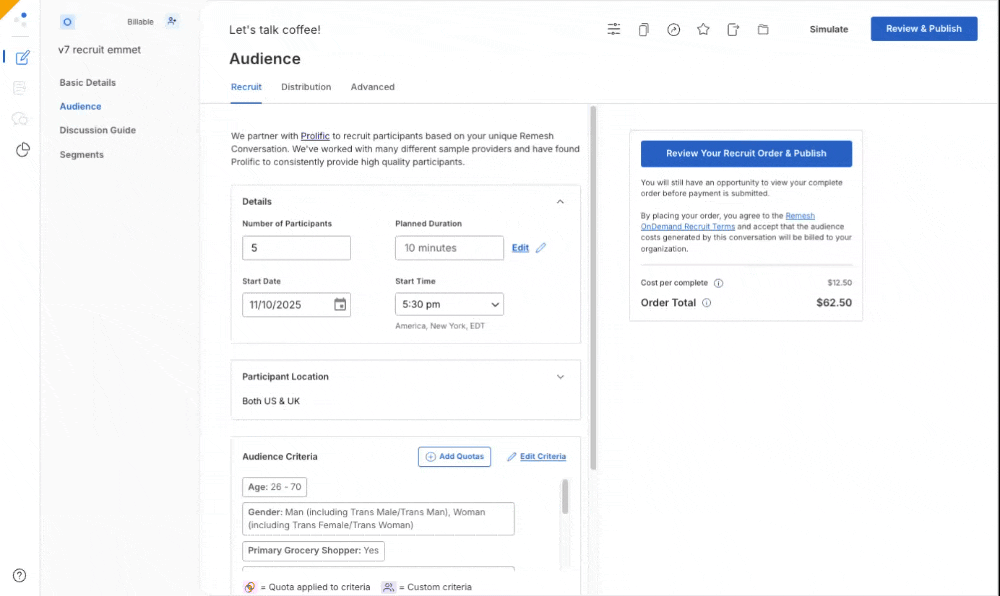1000x596 pixels.
Task: Collapse the Details section chevron
Action: tap(560, 201)
